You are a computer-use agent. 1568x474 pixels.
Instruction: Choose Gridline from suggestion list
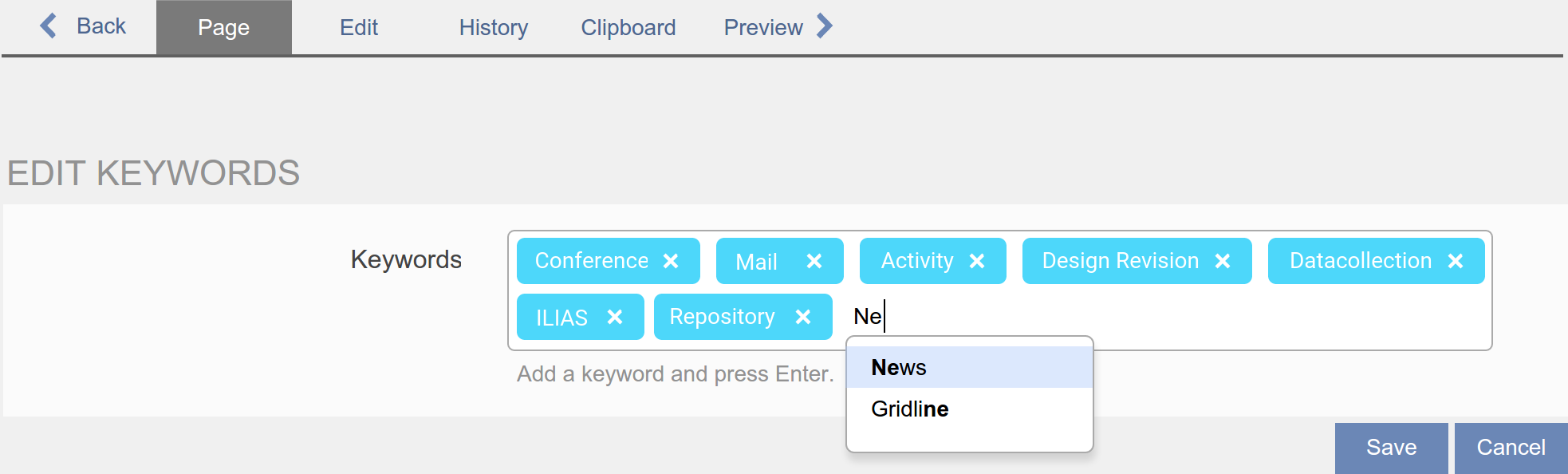(909, 409)
